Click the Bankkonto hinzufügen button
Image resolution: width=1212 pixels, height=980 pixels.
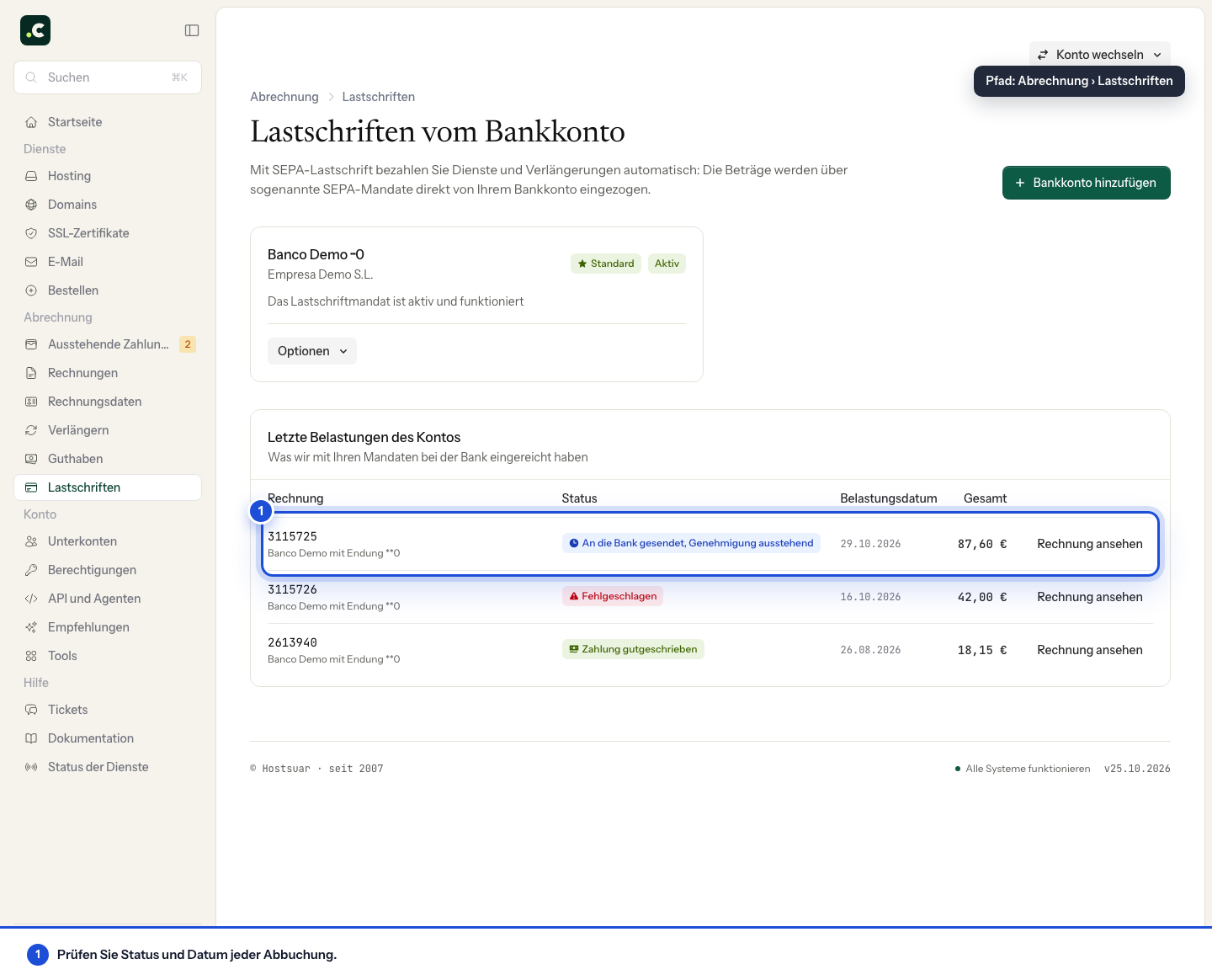pos(1086,183)
